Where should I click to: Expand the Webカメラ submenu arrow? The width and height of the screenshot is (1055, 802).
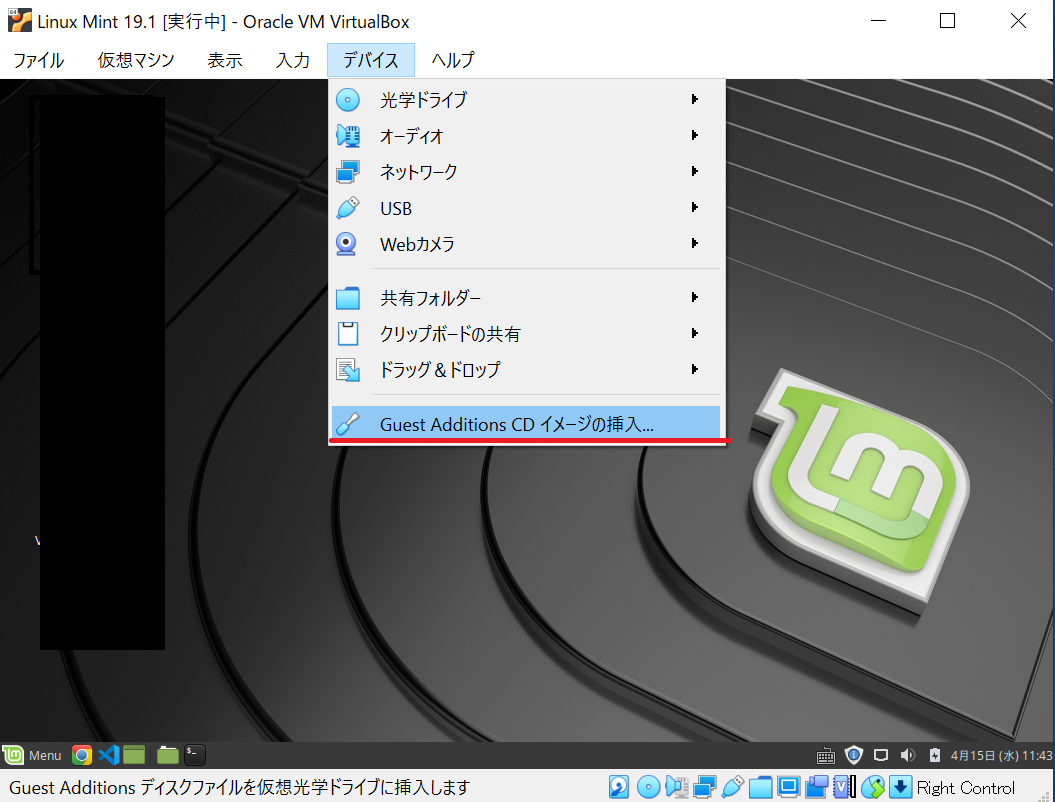tap(695, 243)
